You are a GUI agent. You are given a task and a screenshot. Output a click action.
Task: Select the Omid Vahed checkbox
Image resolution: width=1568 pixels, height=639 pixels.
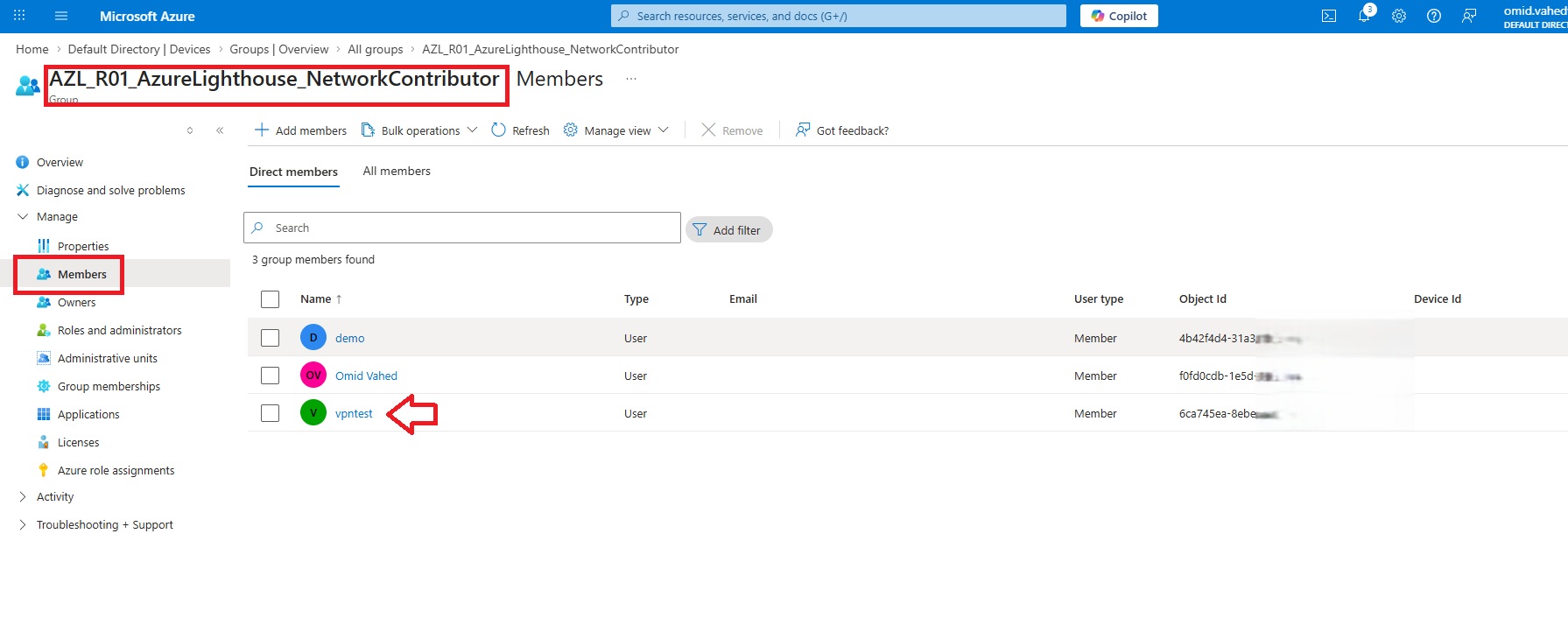click(271, 376)
